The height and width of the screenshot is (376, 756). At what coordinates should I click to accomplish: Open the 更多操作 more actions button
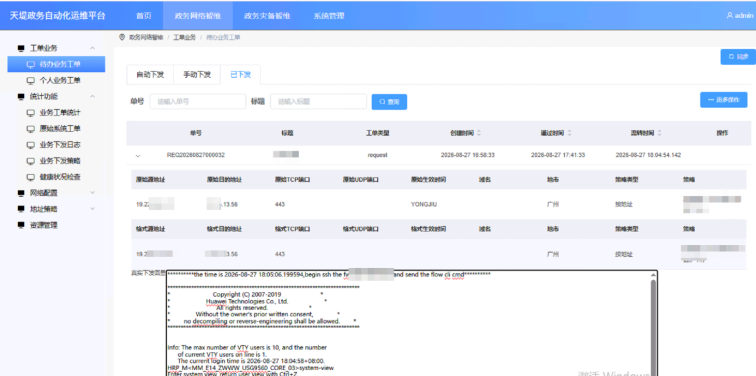click(724, 100)
